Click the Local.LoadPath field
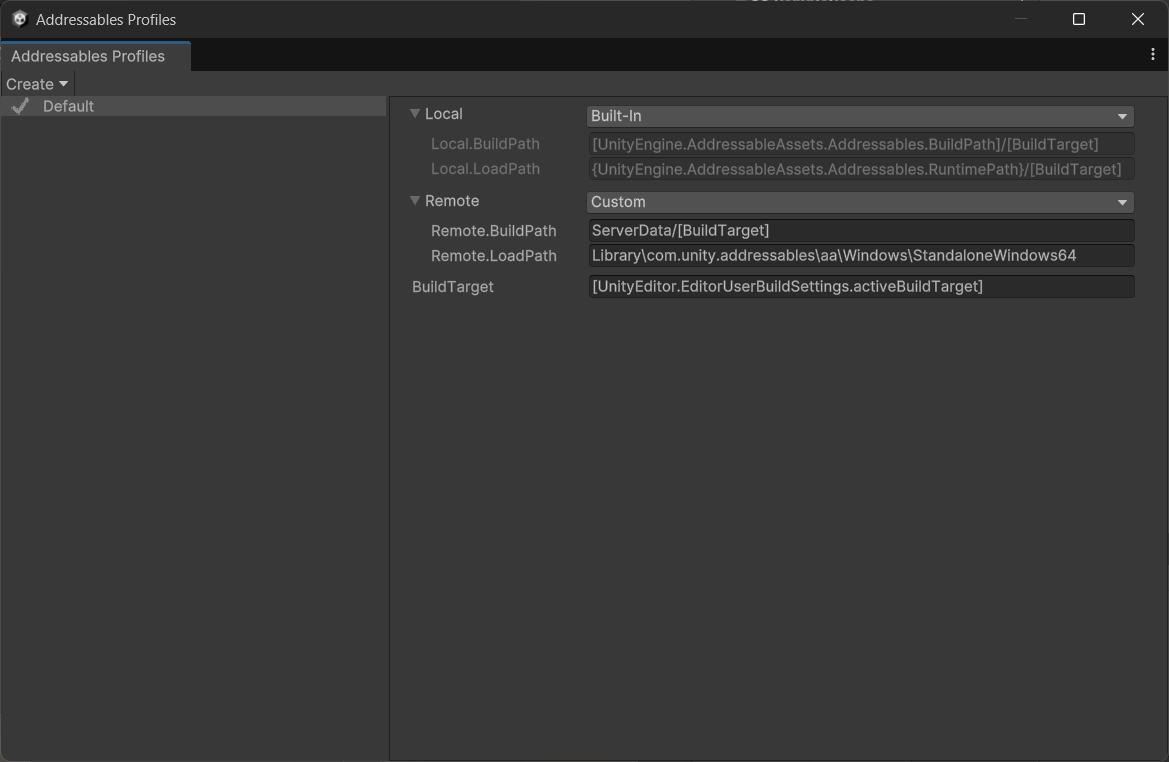The height and width of the screenshot is (762, 1169). point(860,169)
